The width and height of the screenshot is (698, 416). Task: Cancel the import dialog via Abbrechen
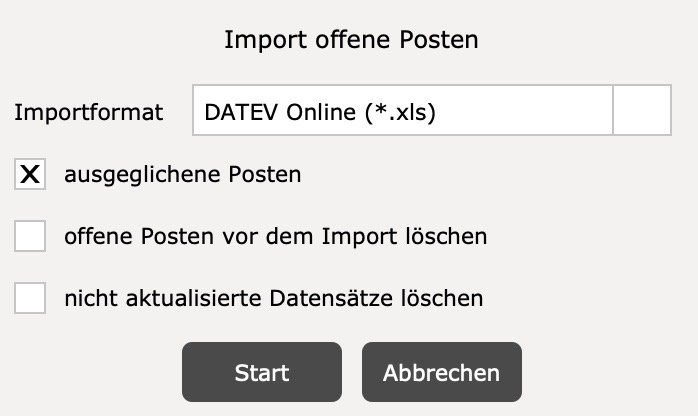441,373
